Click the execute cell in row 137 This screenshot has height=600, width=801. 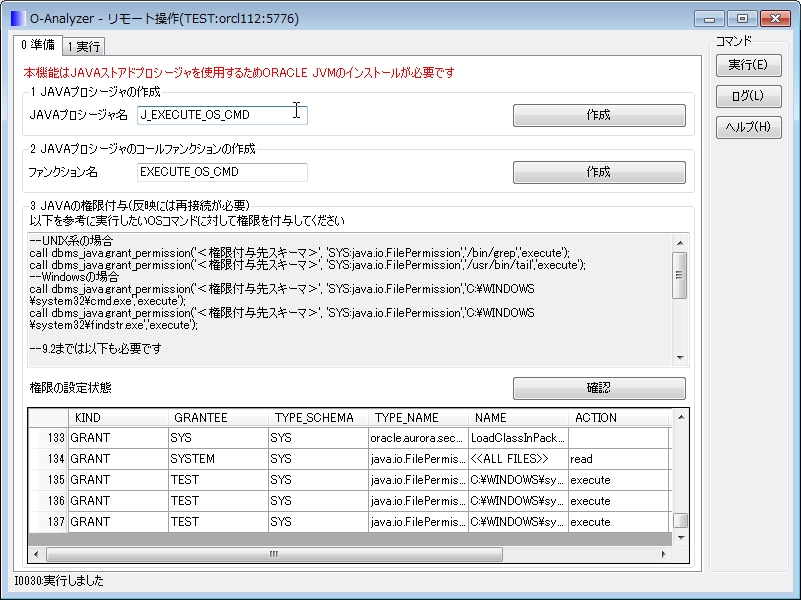coord(619,522)
